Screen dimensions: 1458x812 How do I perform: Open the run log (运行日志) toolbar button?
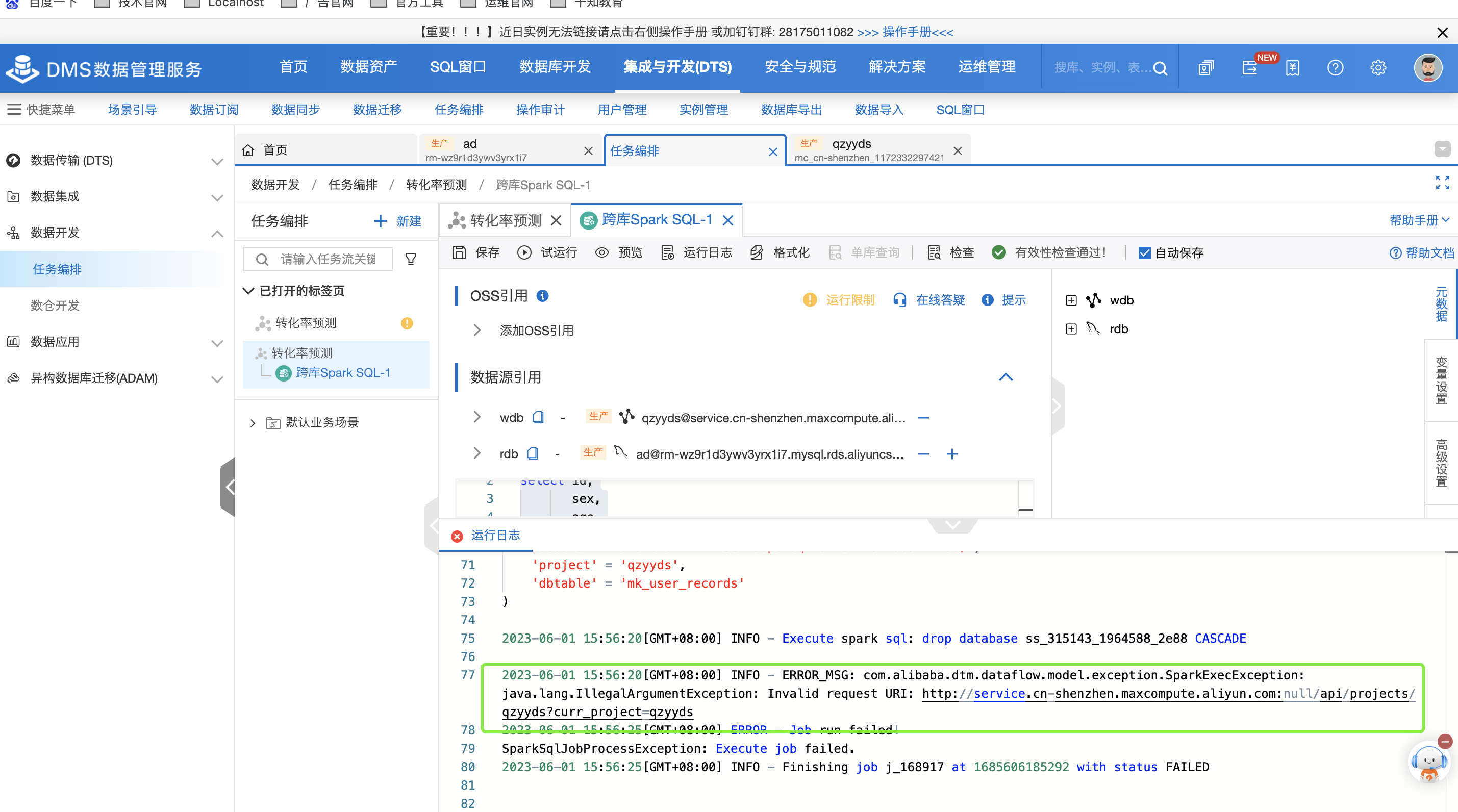(696, 252)
